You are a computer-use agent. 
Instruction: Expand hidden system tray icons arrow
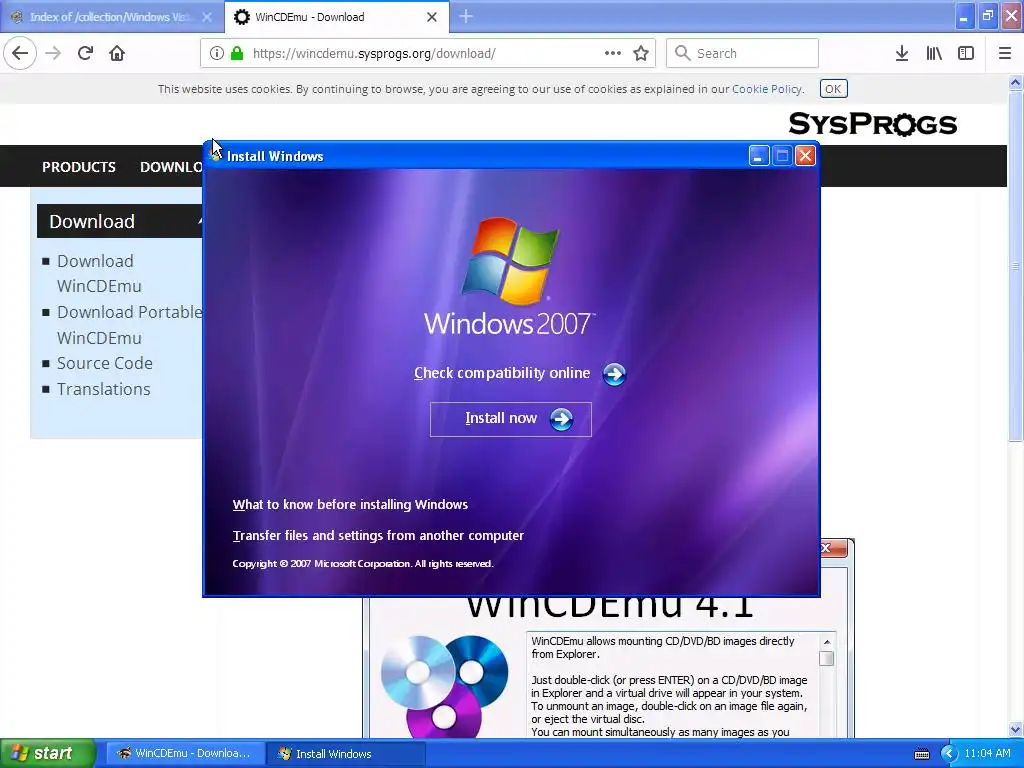949,754
